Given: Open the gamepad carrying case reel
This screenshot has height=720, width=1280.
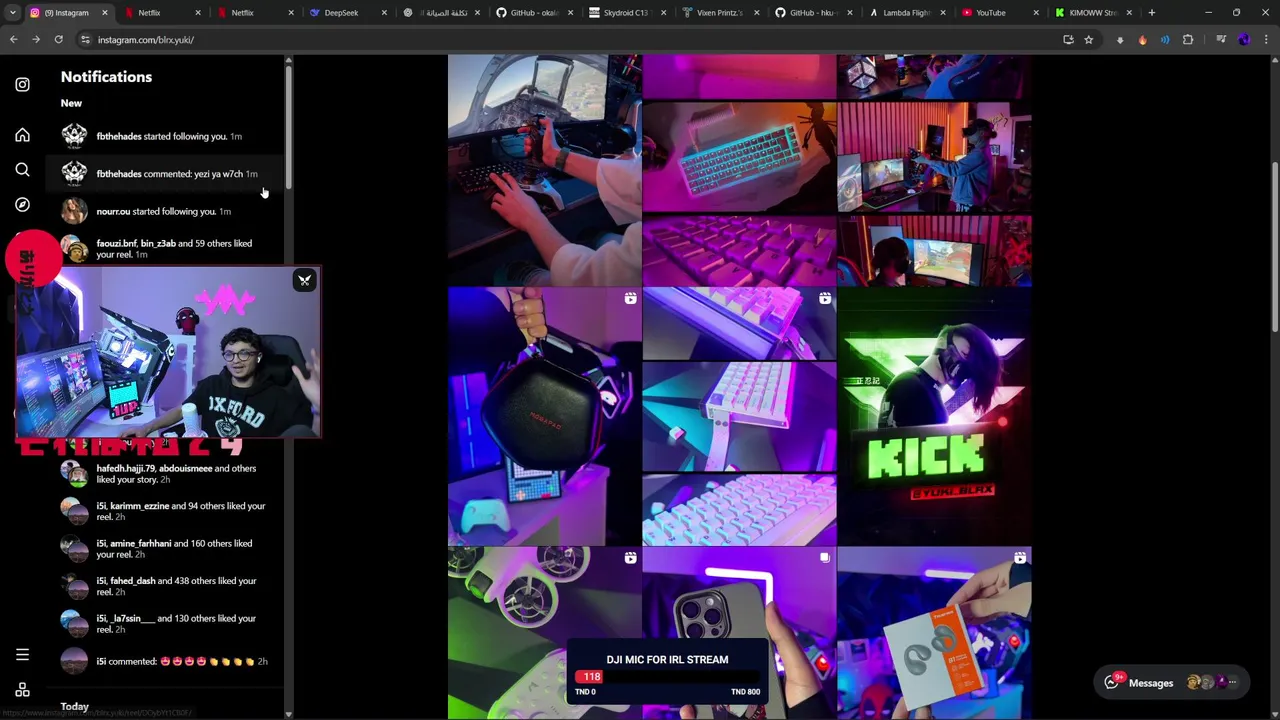Looking at the screenshot, I should [544, 416].
